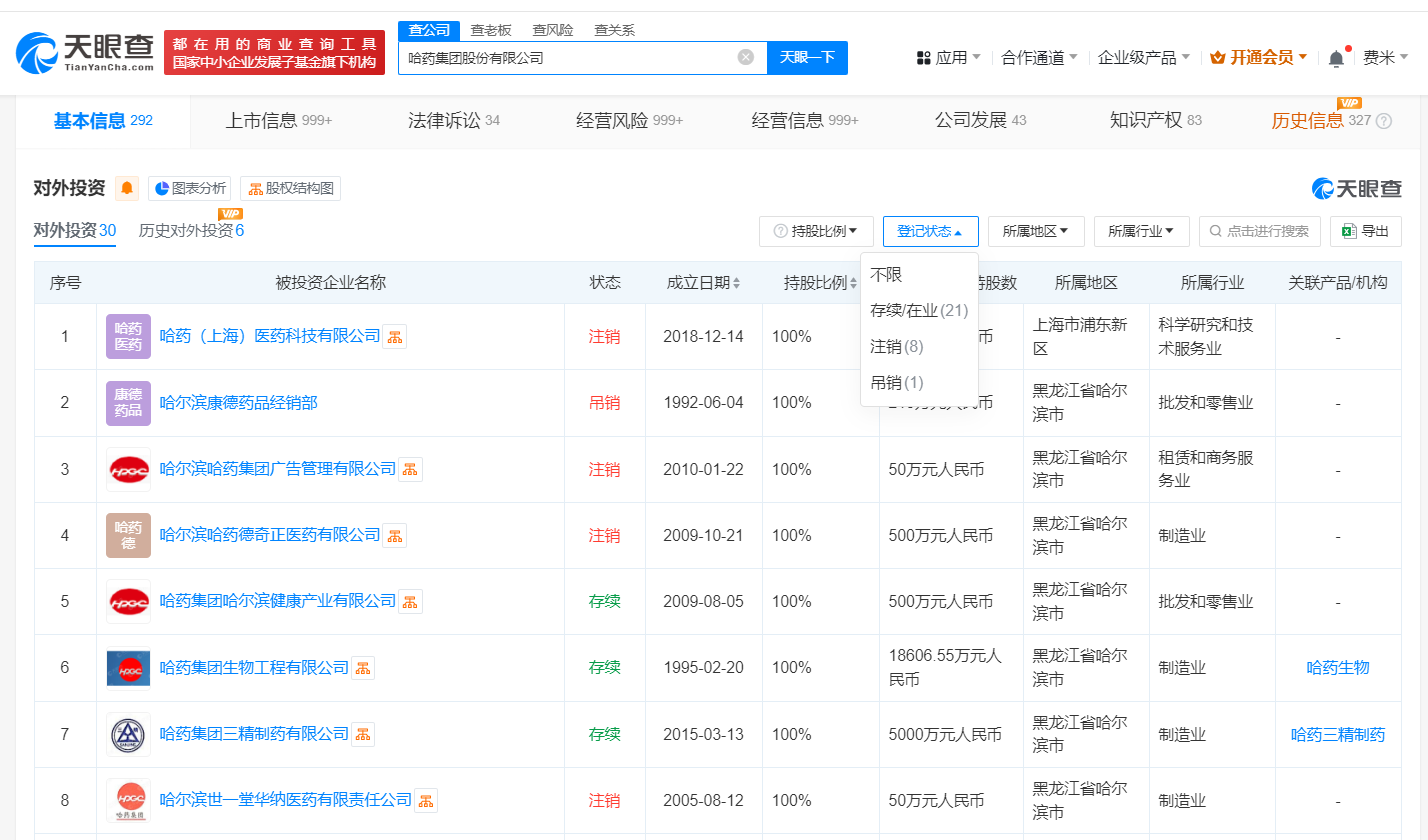Open the 持股比例 filter dropdown
1428x840 pixels.
click(x=816, y=231)
